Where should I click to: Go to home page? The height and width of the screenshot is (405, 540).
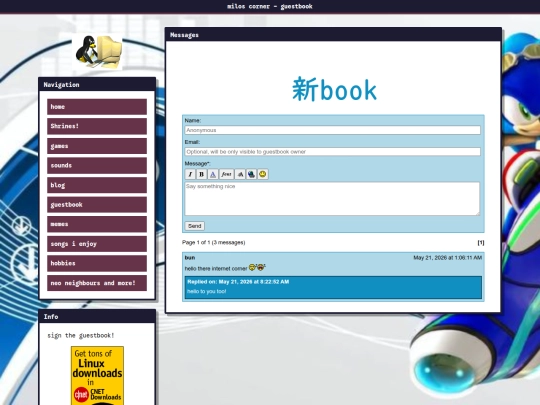[97, 107]
